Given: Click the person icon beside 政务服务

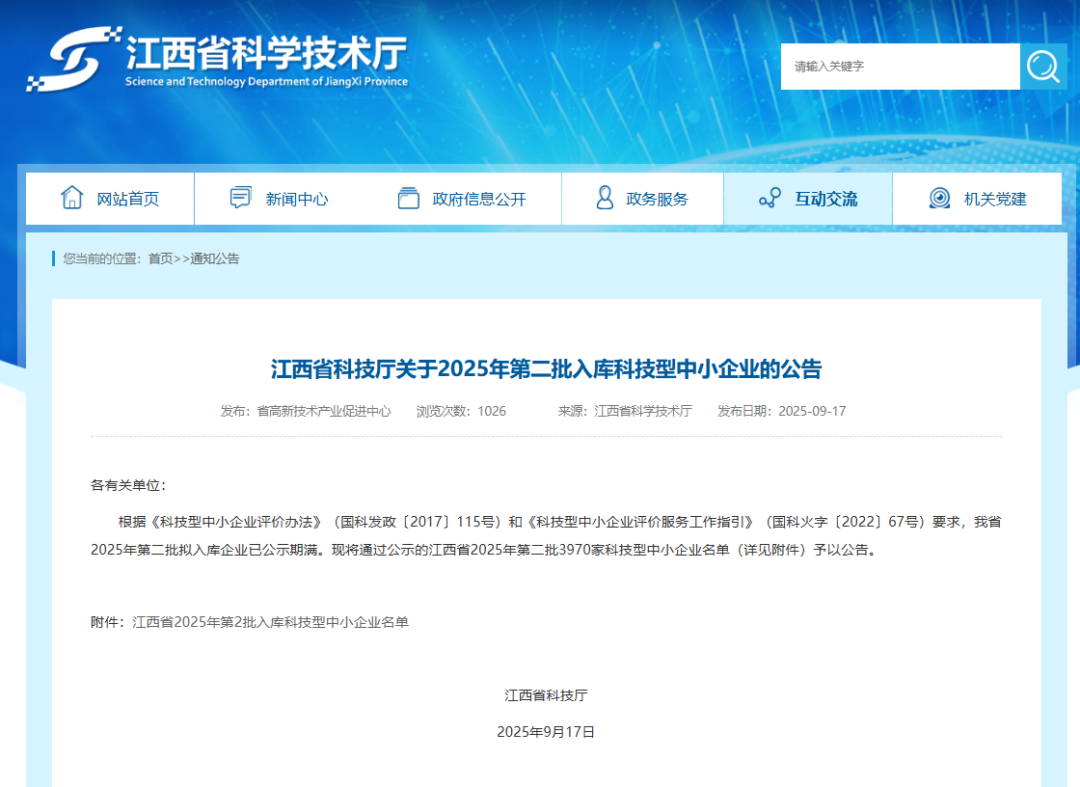Looking at the screenshot, I should coord(604,198).
